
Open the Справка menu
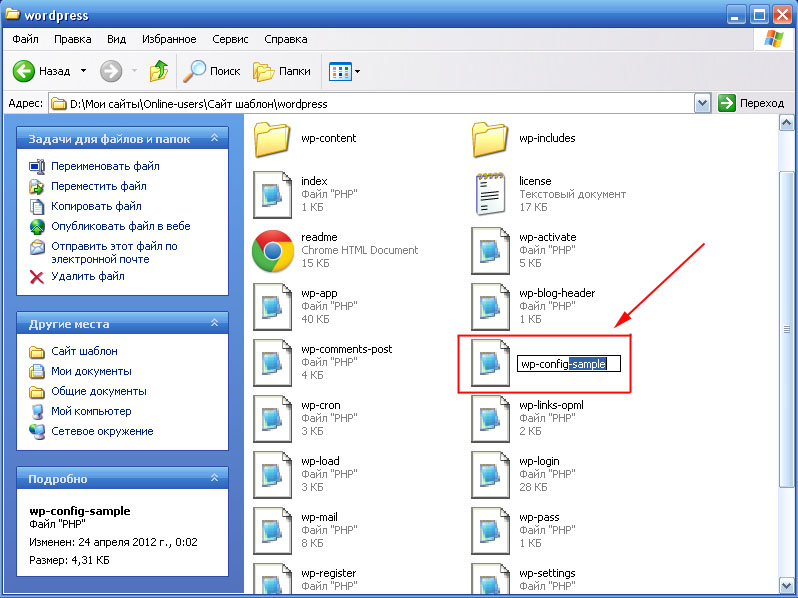[x=286, y=39]
